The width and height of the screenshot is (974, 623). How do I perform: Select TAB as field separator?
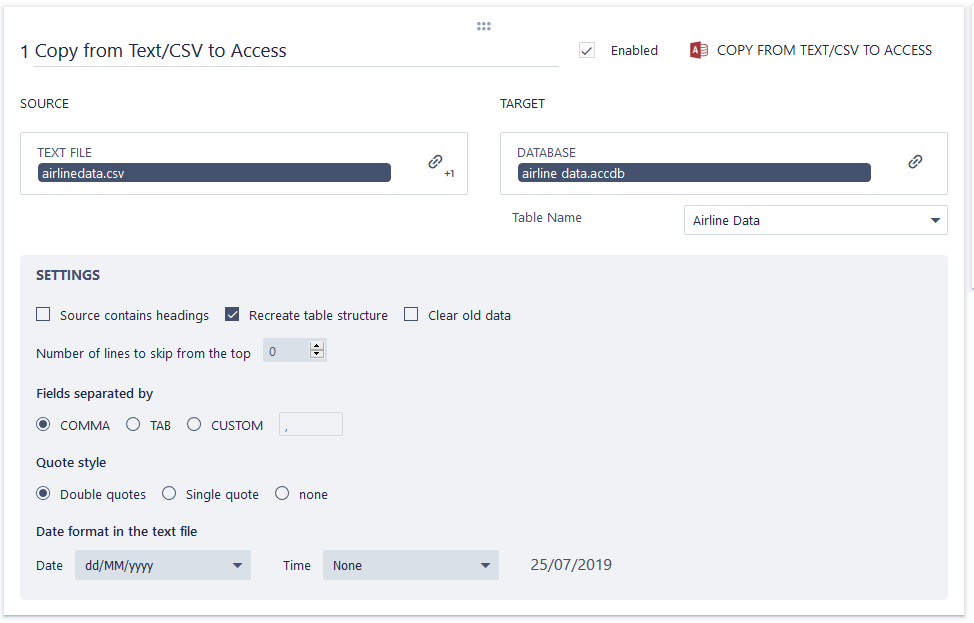pos(133,425)
